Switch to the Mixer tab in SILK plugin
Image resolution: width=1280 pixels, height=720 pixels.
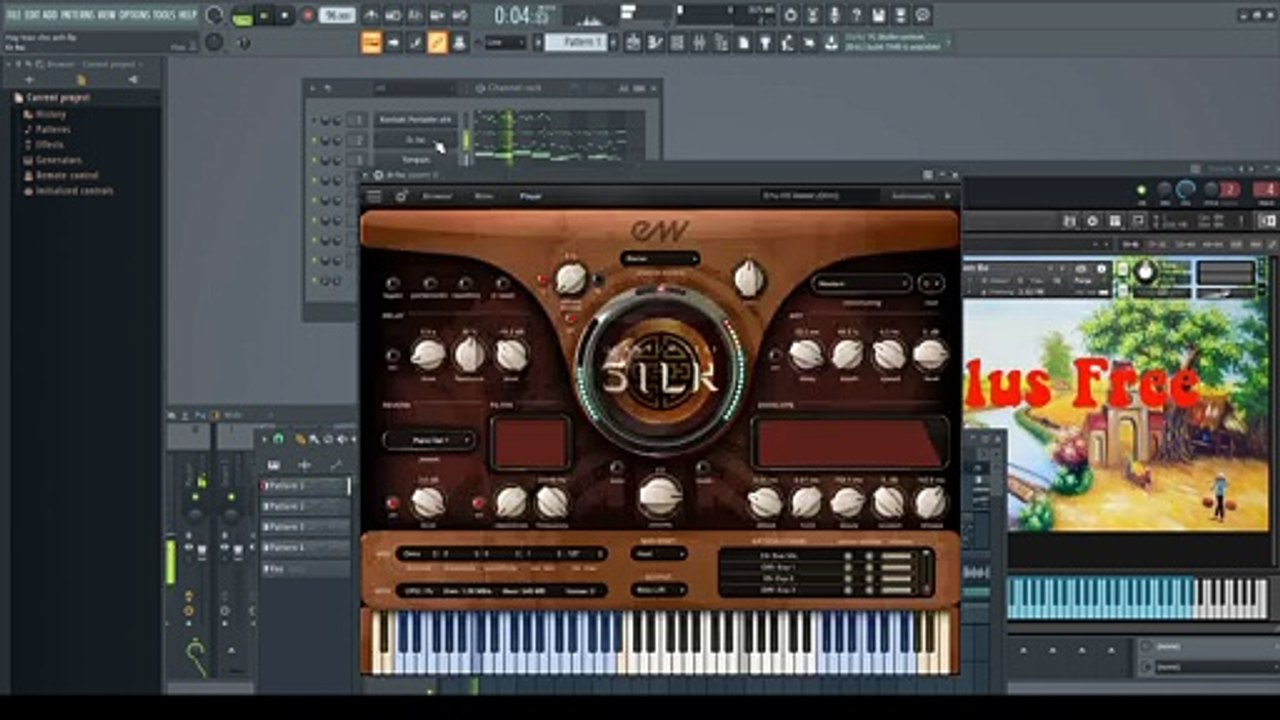(x=484, y=196)
